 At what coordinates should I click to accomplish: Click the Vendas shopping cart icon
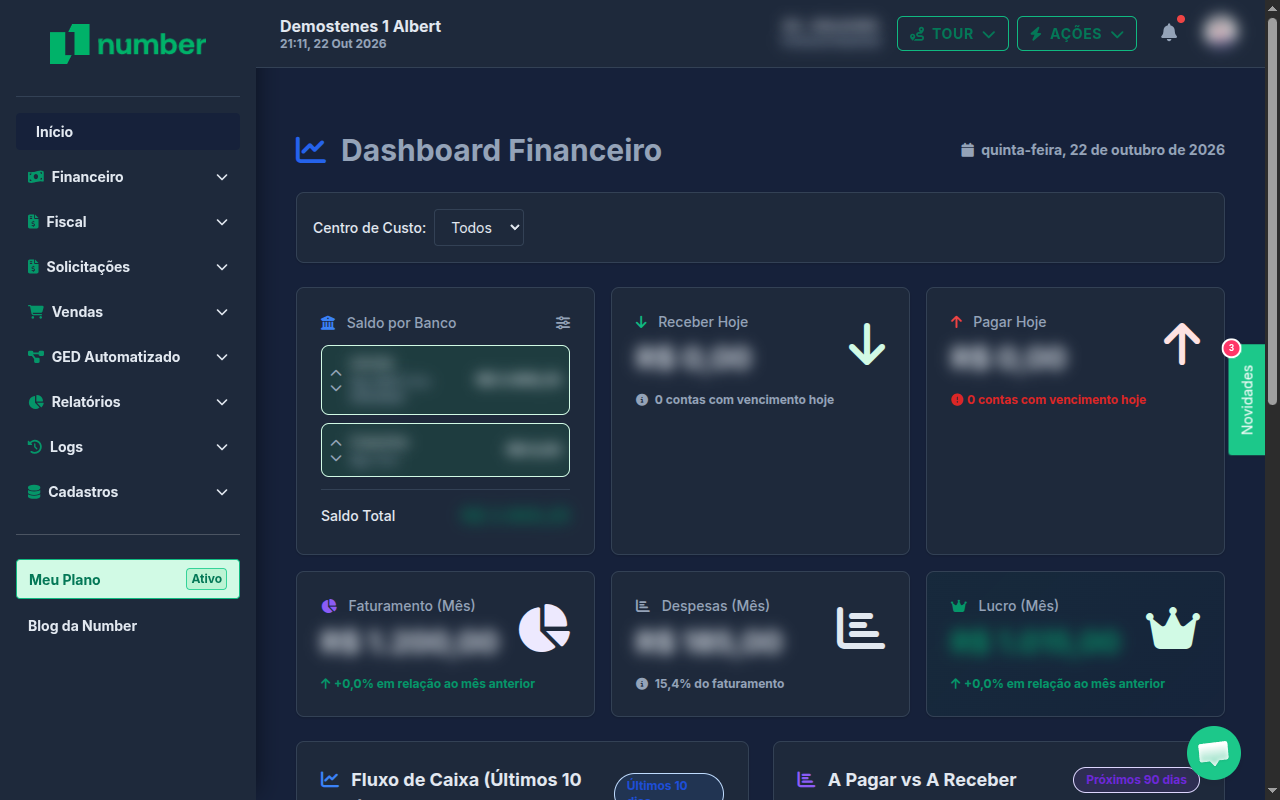tap(36, 312)
